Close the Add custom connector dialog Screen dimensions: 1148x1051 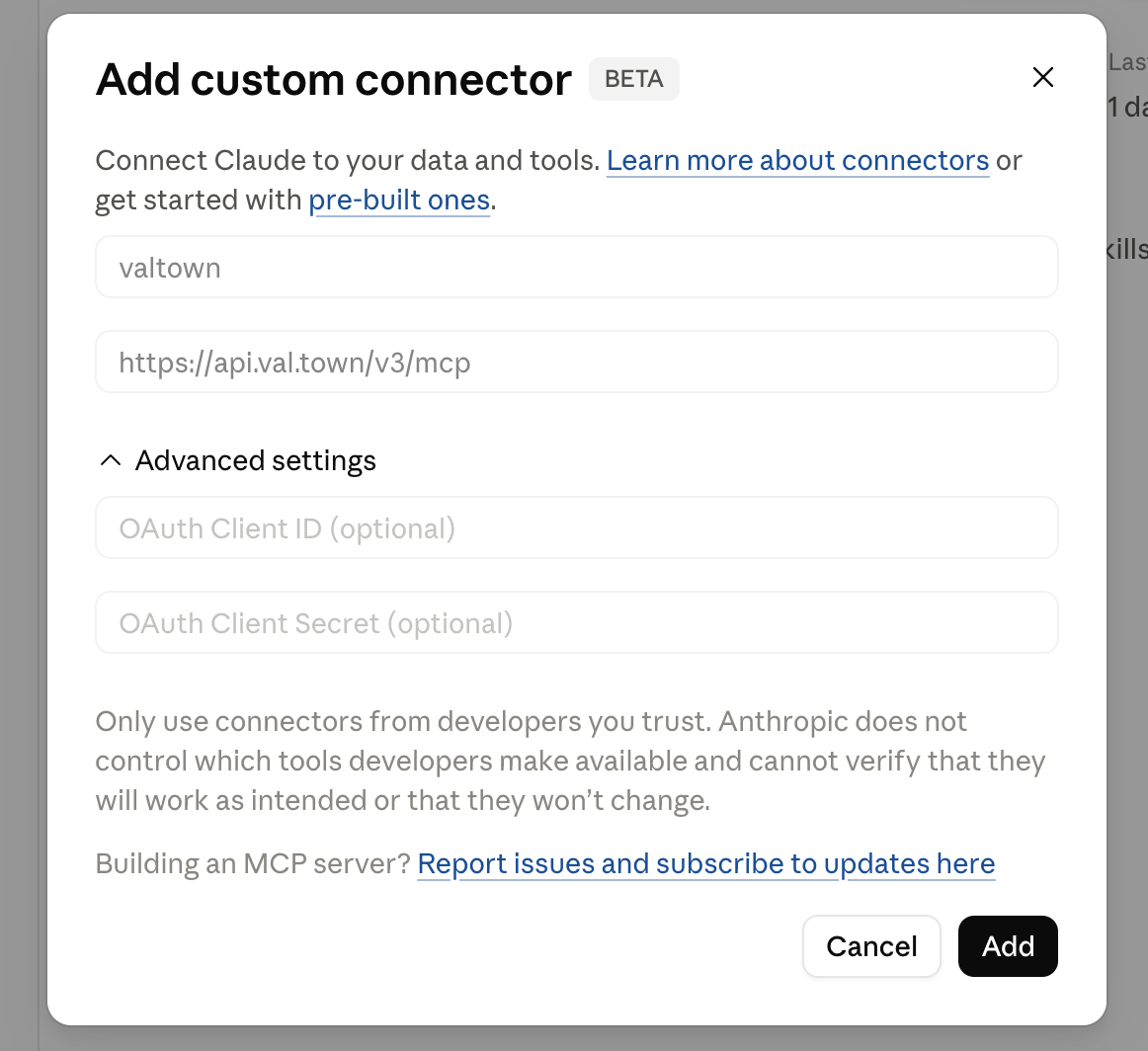[x=1042, y=78]
